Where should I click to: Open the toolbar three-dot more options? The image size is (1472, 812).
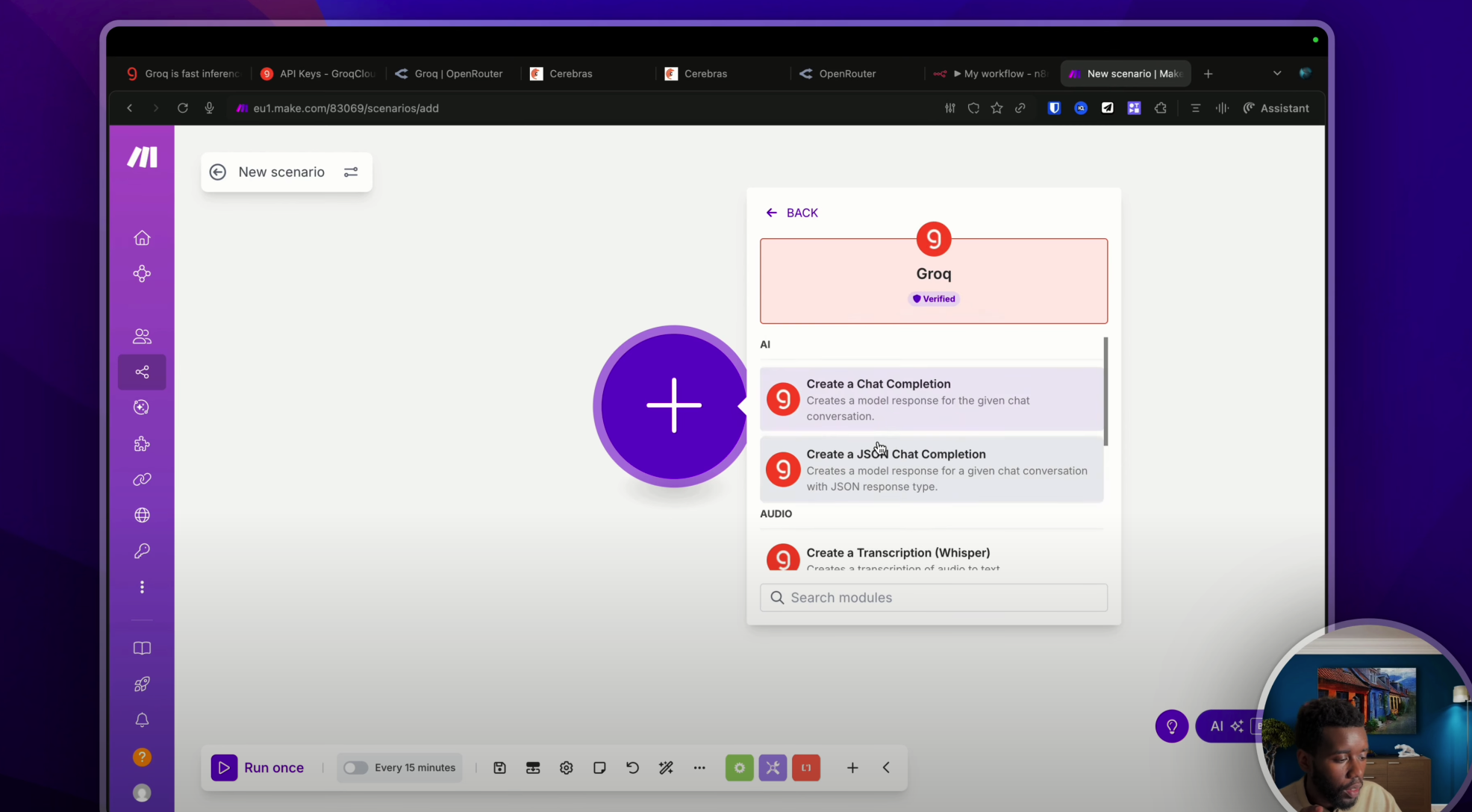point(699,767)
